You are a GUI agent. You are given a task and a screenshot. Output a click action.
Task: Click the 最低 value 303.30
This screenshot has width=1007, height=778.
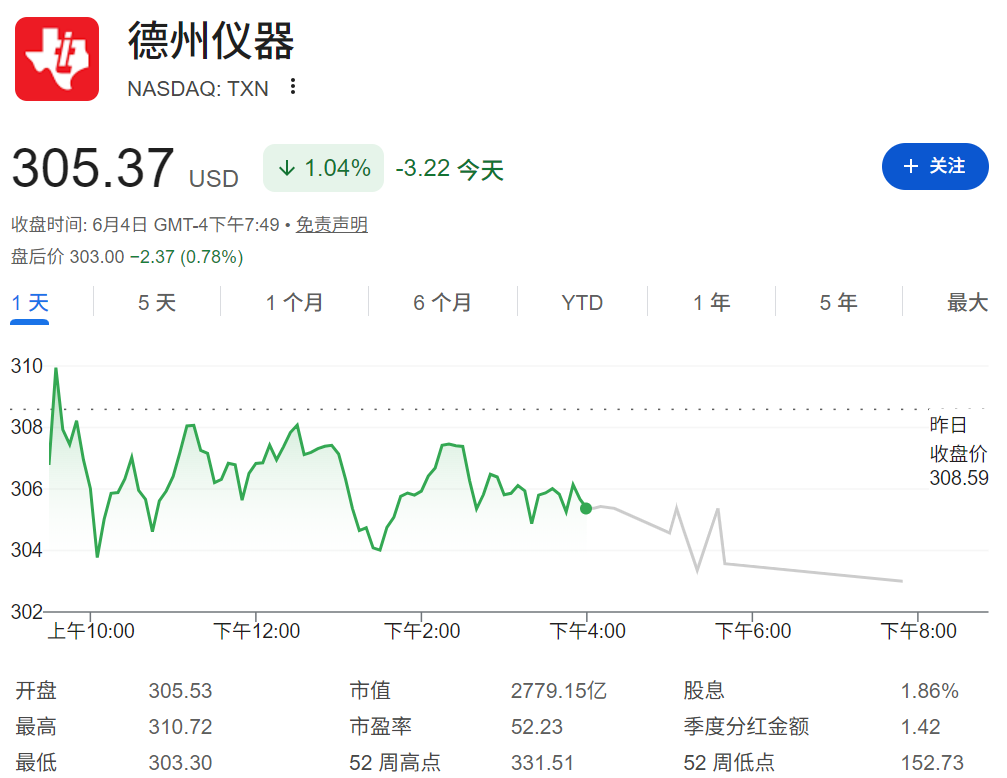tap(180, 763)
